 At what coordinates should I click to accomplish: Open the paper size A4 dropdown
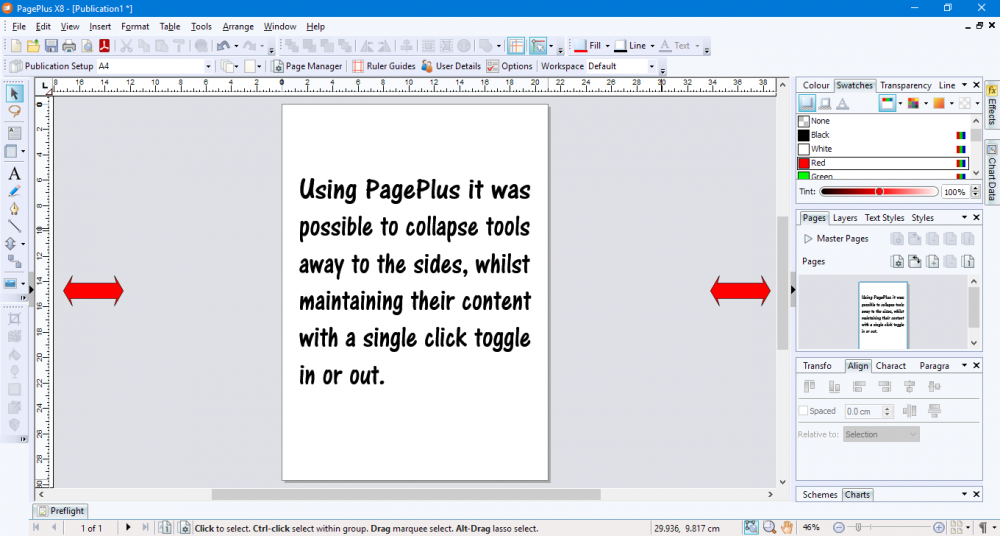coord(208,66)
